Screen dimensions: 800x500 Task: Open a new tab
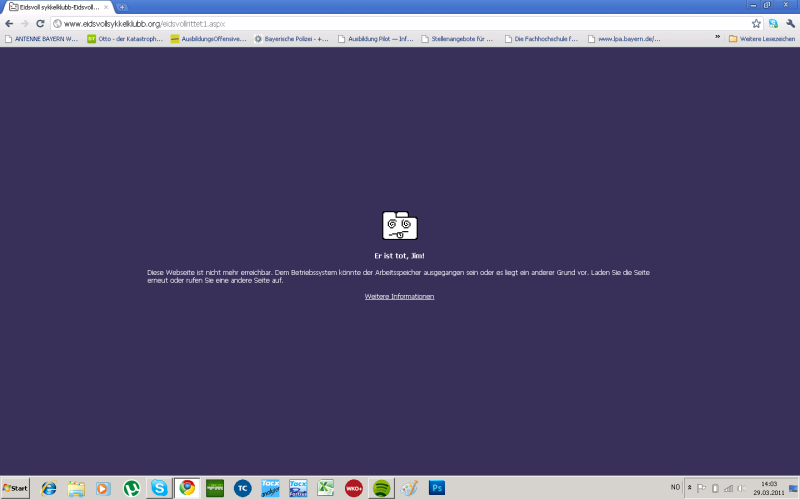[x=123, y=7]
